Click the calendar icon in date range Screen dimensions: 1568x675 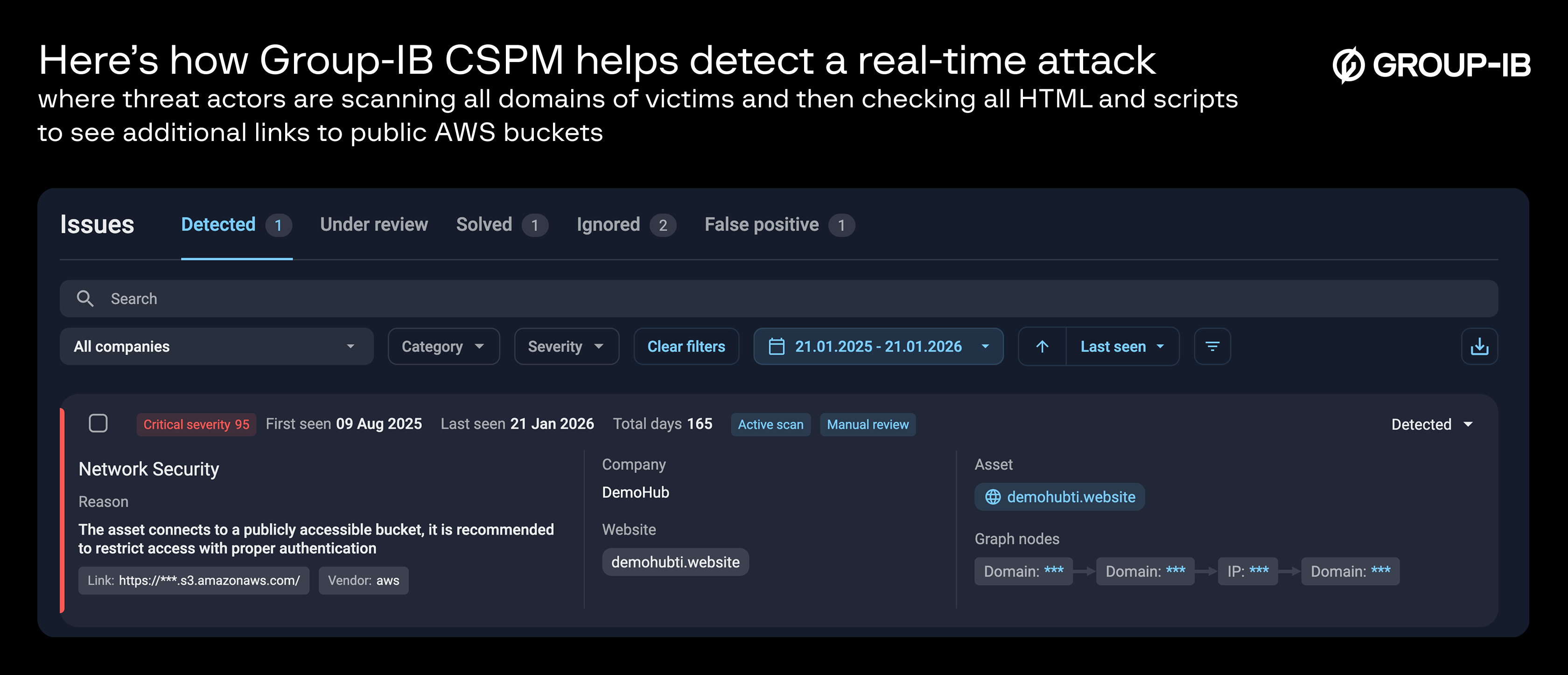click(x=777, y=346)
